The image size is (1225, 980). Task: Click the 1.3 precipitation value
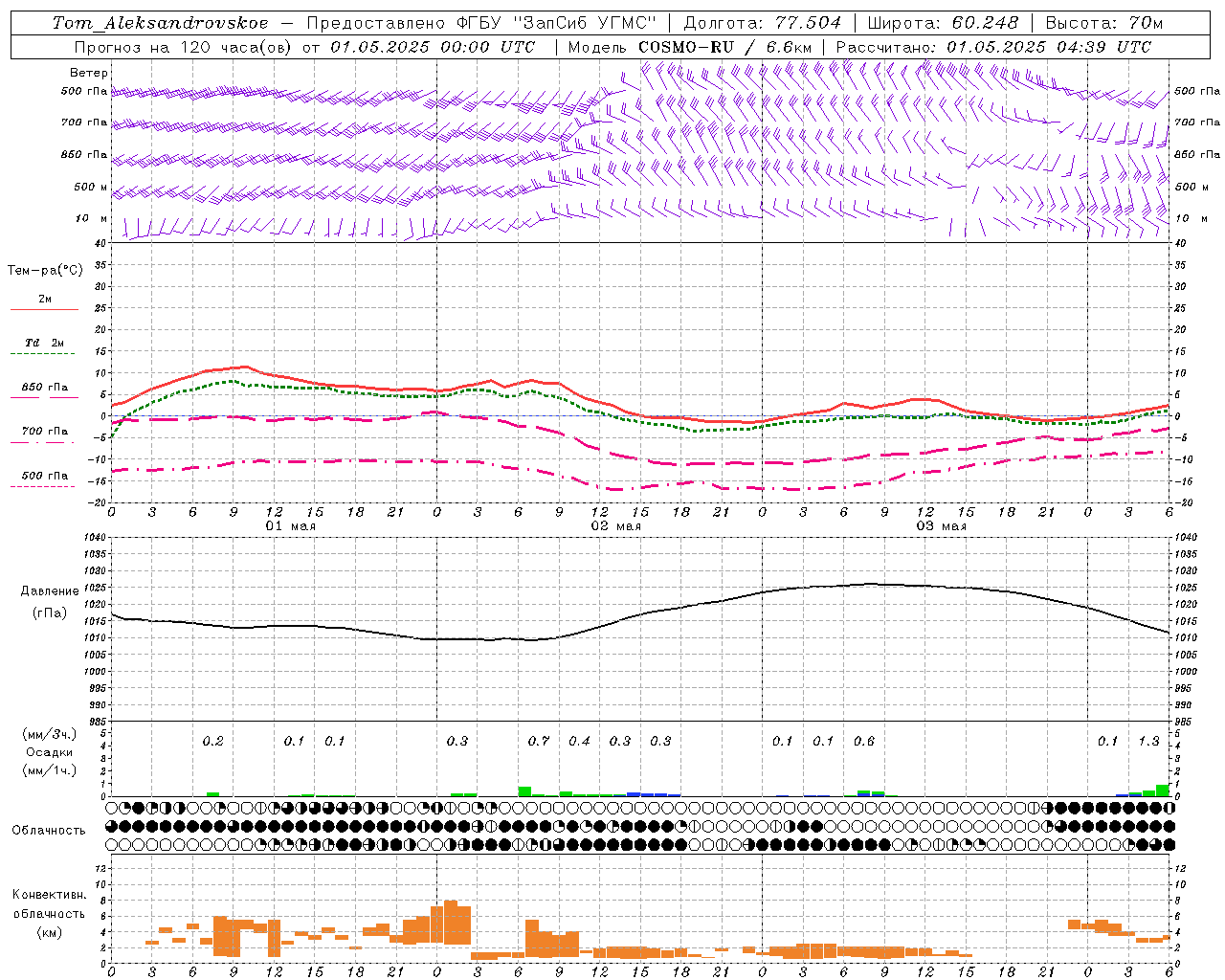tap(1148, 742)
